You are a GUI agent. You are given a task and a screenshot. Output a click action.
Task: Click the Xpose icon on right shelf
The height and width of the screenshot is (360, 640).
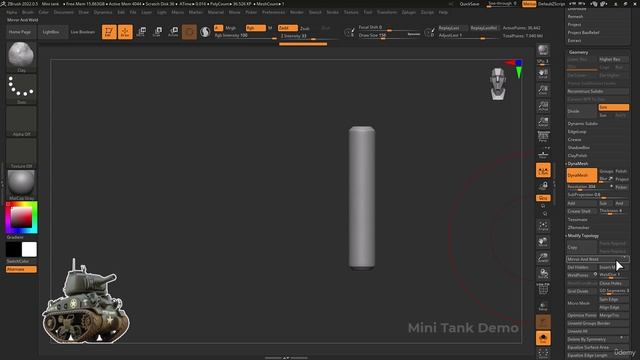pyautogui.click(x=543, y=353)
